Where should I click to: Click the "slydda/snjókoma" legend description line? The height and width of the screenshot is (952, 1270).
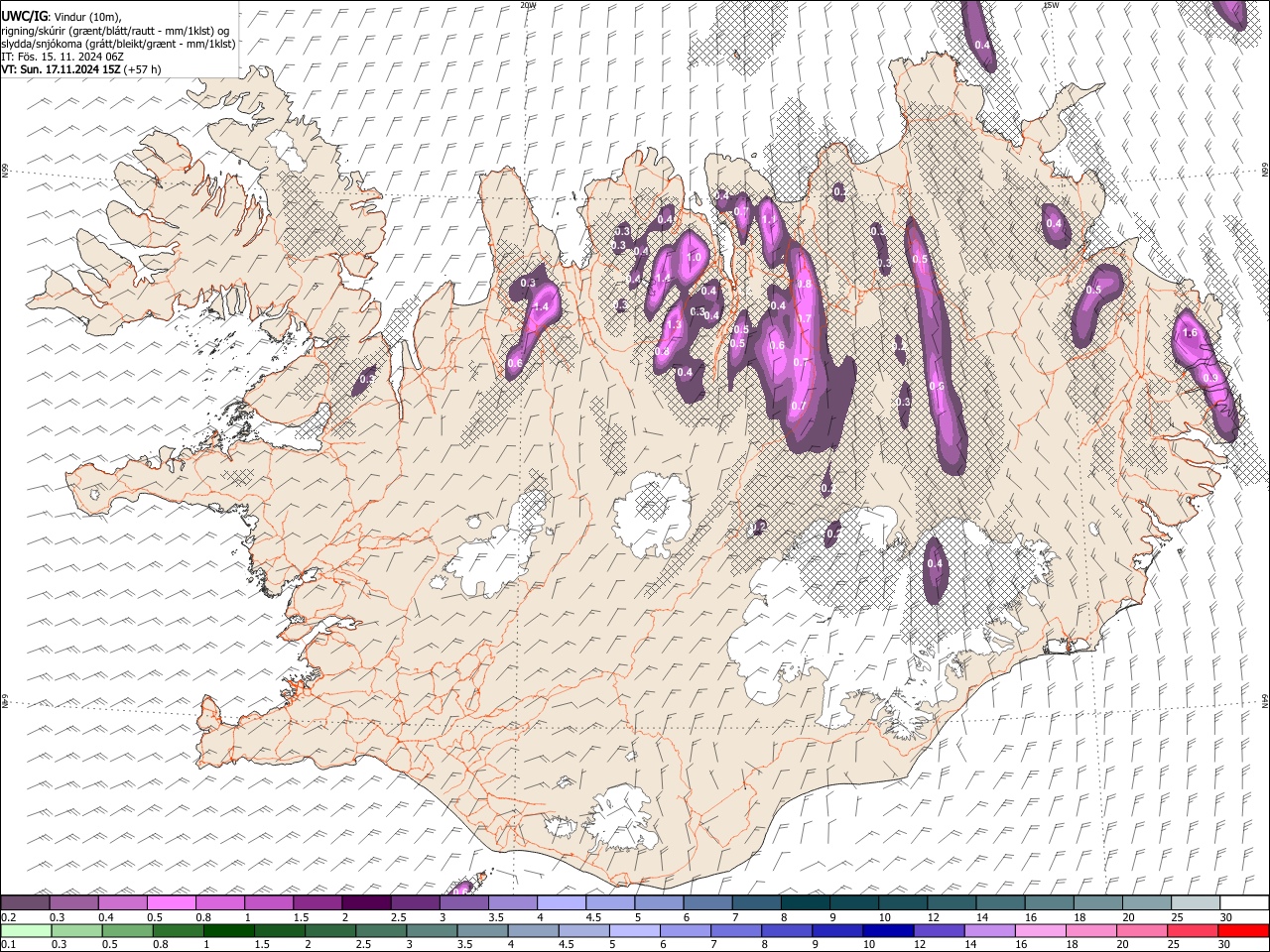coord(118,44)
